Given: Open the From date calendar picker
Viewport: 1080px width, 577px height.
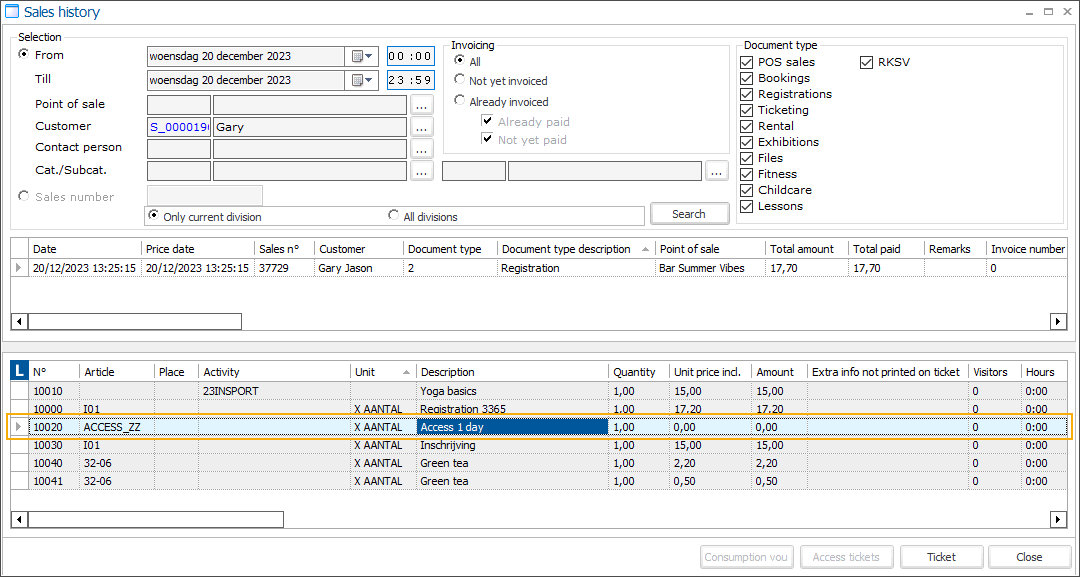Looking at the screenshot, I should click(361, 57).
